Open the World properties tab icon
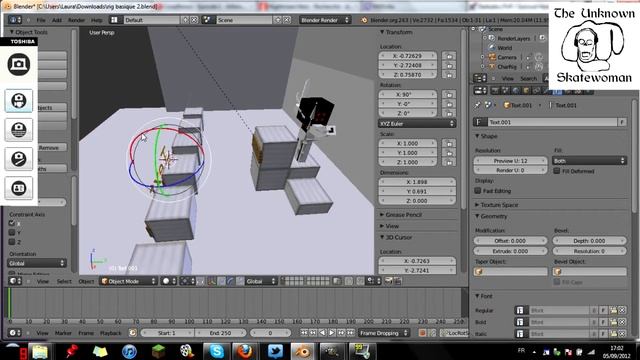The height and width of the screenshot is (360, 640). coord(516,91)
